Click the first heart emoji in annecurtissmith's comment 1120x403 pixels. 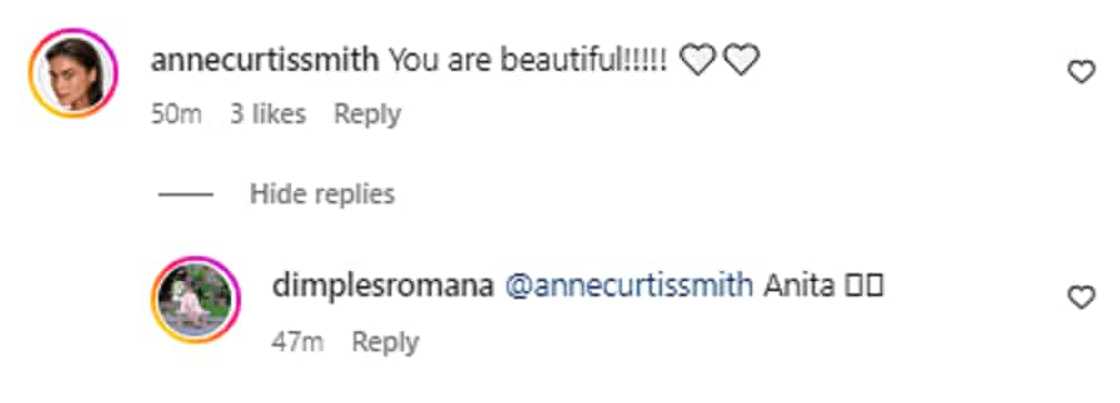699,62
